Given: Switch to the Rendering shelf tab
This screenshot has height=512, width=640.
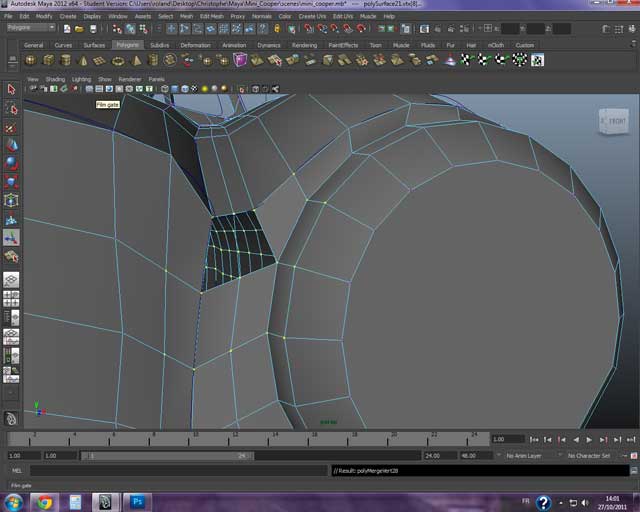Looking at the screenshot, I should click(304, 45).
